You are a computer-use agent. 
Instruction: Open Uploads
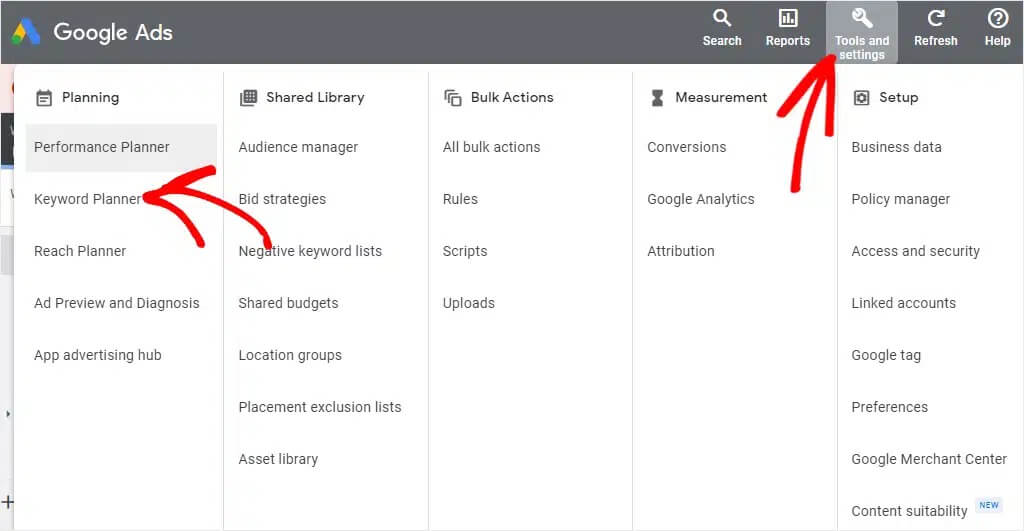468,303
